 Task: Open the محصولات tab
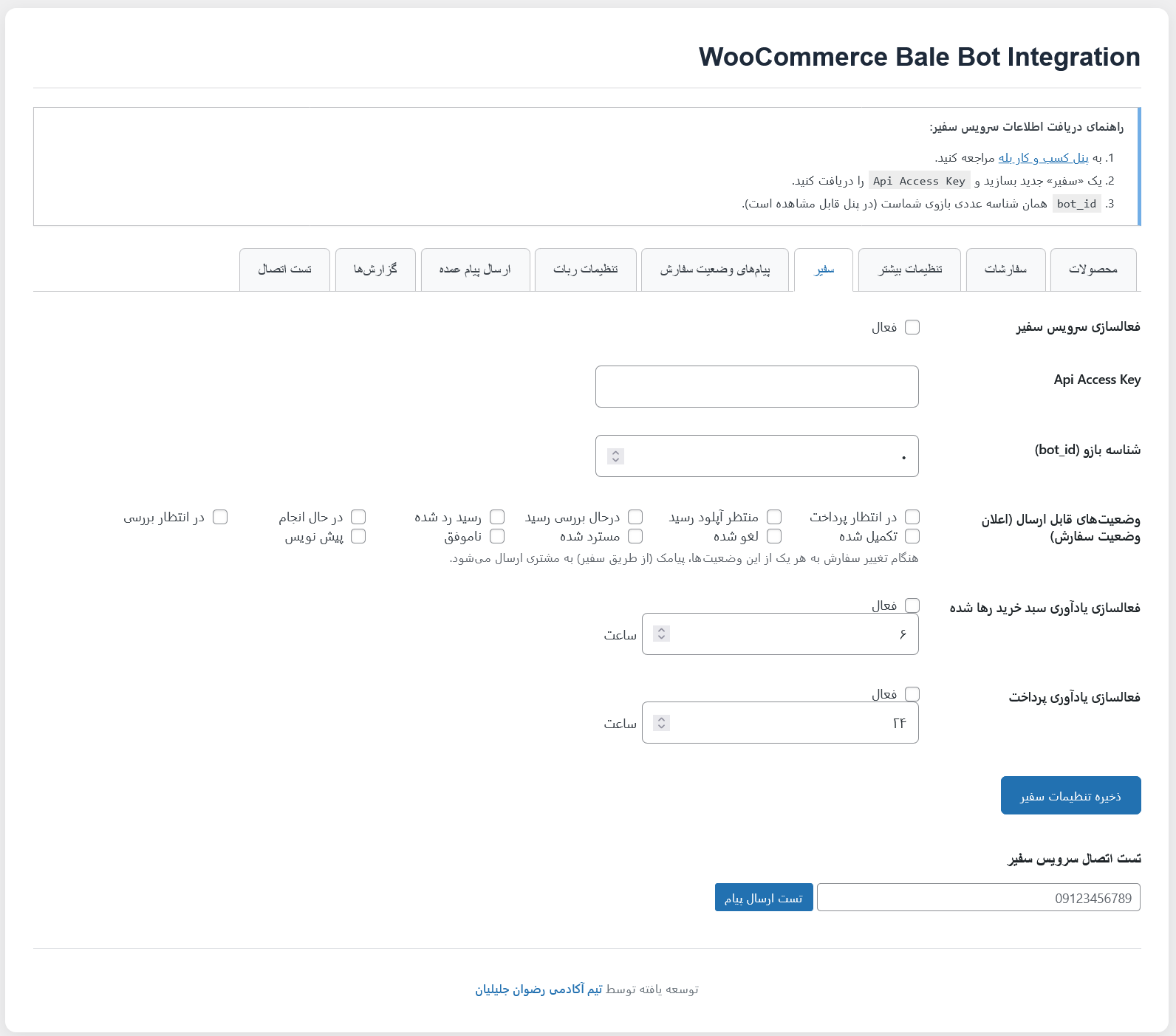(1093, 270)
